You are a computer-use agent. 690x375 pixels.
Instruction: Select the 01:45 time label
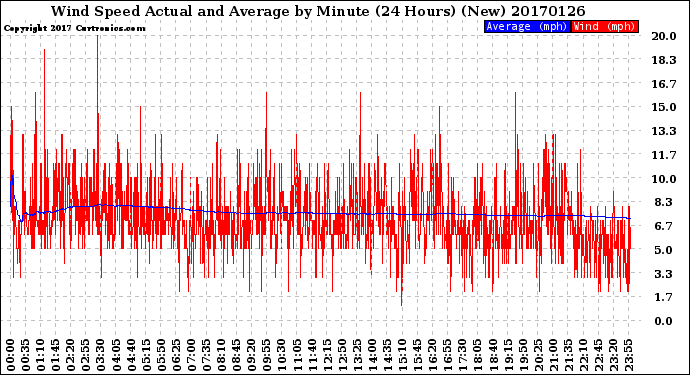[x=56, y=355]
